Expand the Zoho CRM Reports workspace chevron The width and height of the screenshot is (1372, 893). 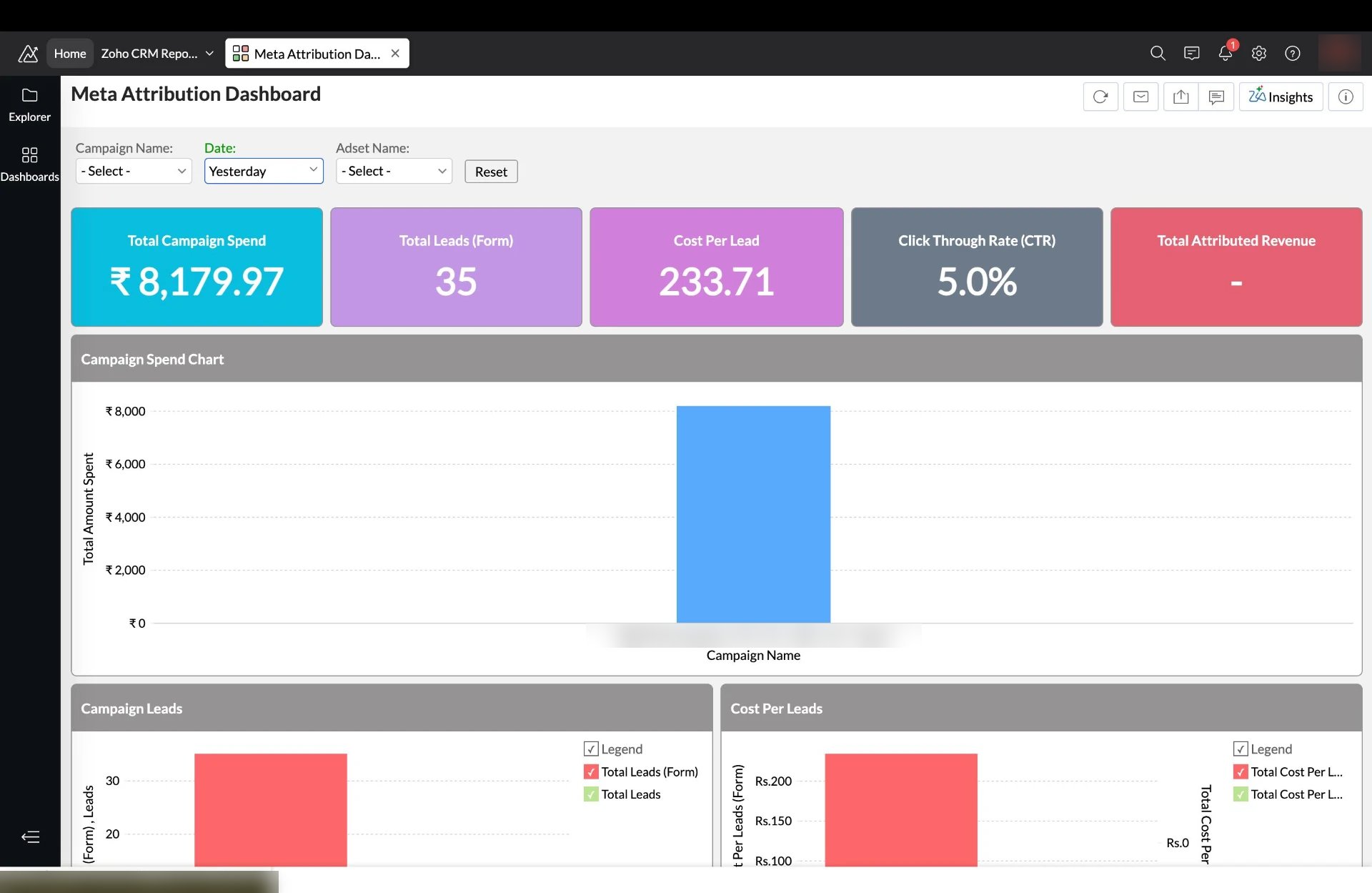click(x=209, y=54)
